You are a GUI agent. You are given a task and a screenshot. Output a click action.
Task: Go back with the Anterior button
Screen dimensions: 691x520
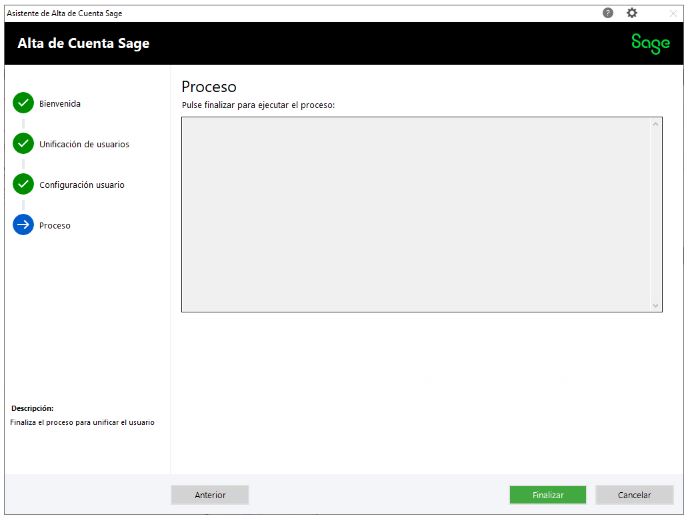[x=210, y=495]
